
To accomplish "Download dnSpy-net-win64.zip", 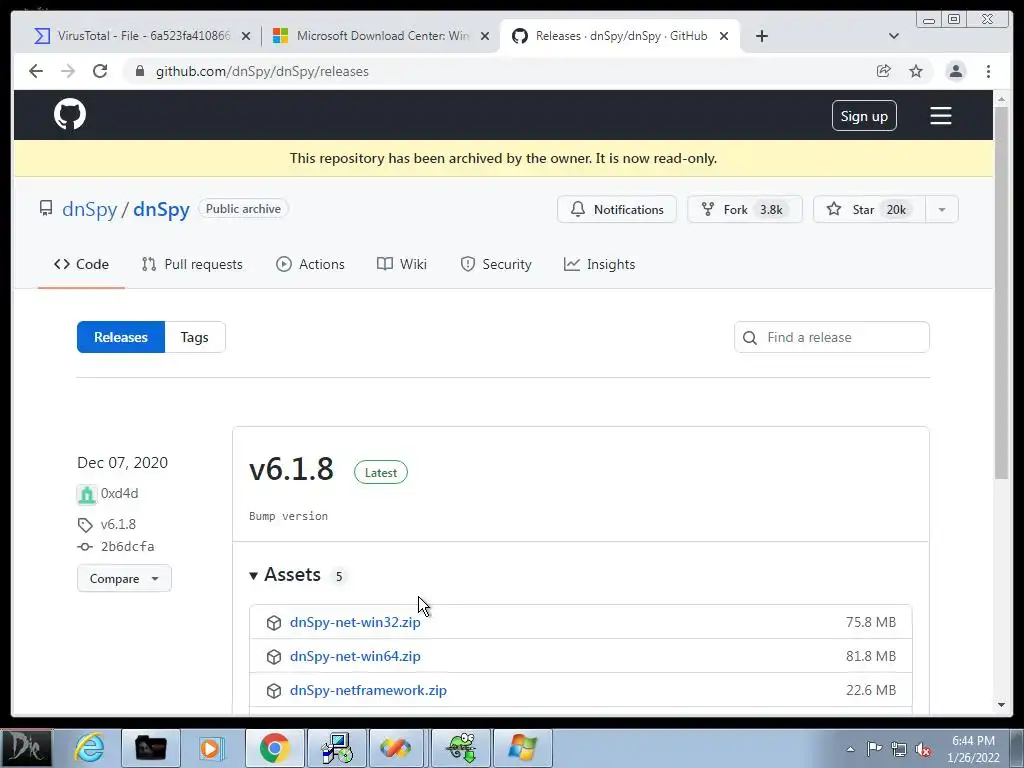I will click(x=355, y=656).
